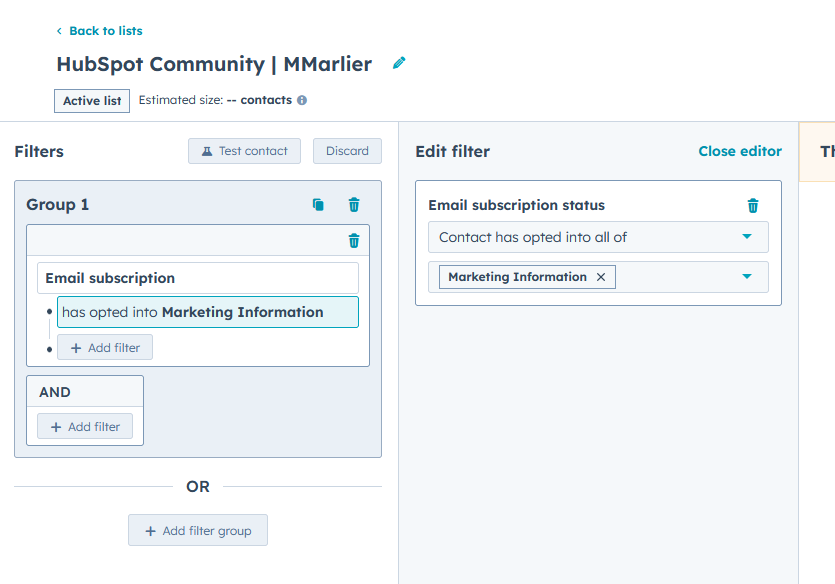This screenshot has height=584, width=835.
Task: Click the Discard button
Action: (x=346, y=150)
